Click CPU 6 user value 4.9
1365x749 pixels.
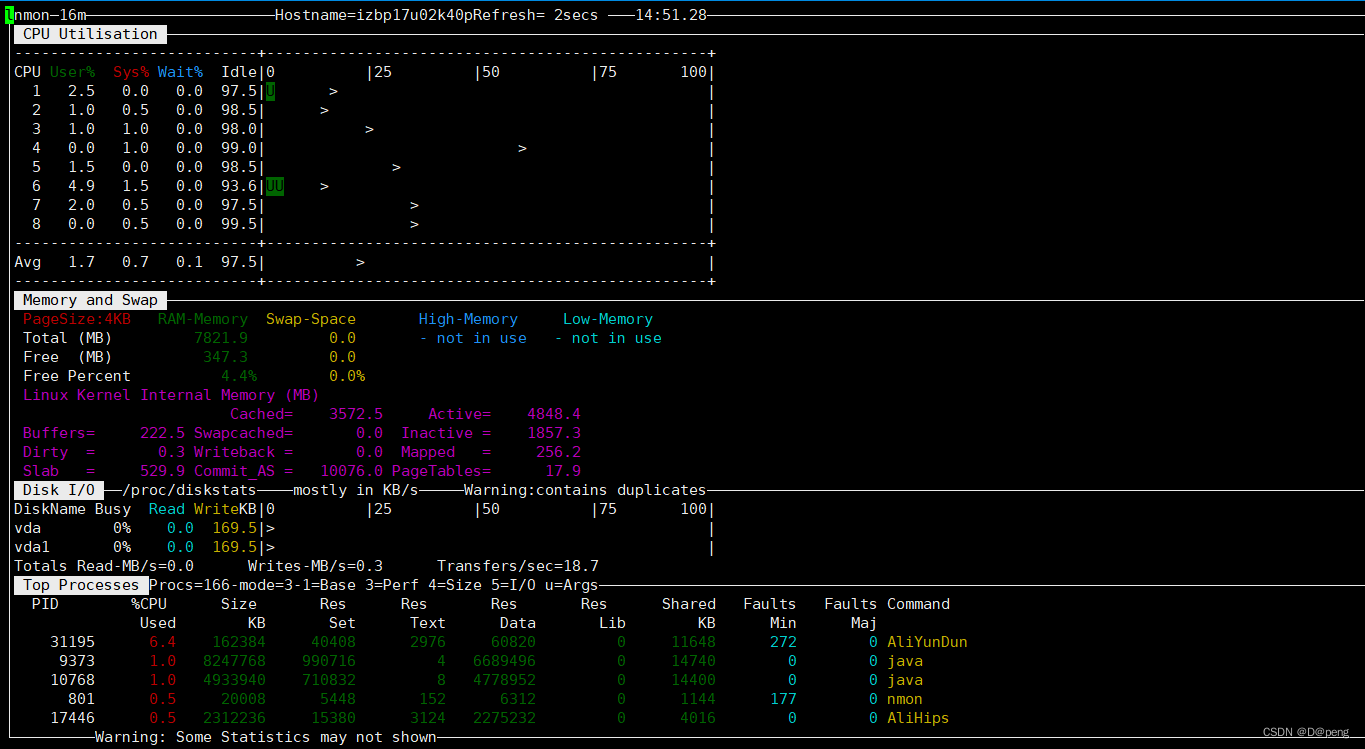point(82,186)
